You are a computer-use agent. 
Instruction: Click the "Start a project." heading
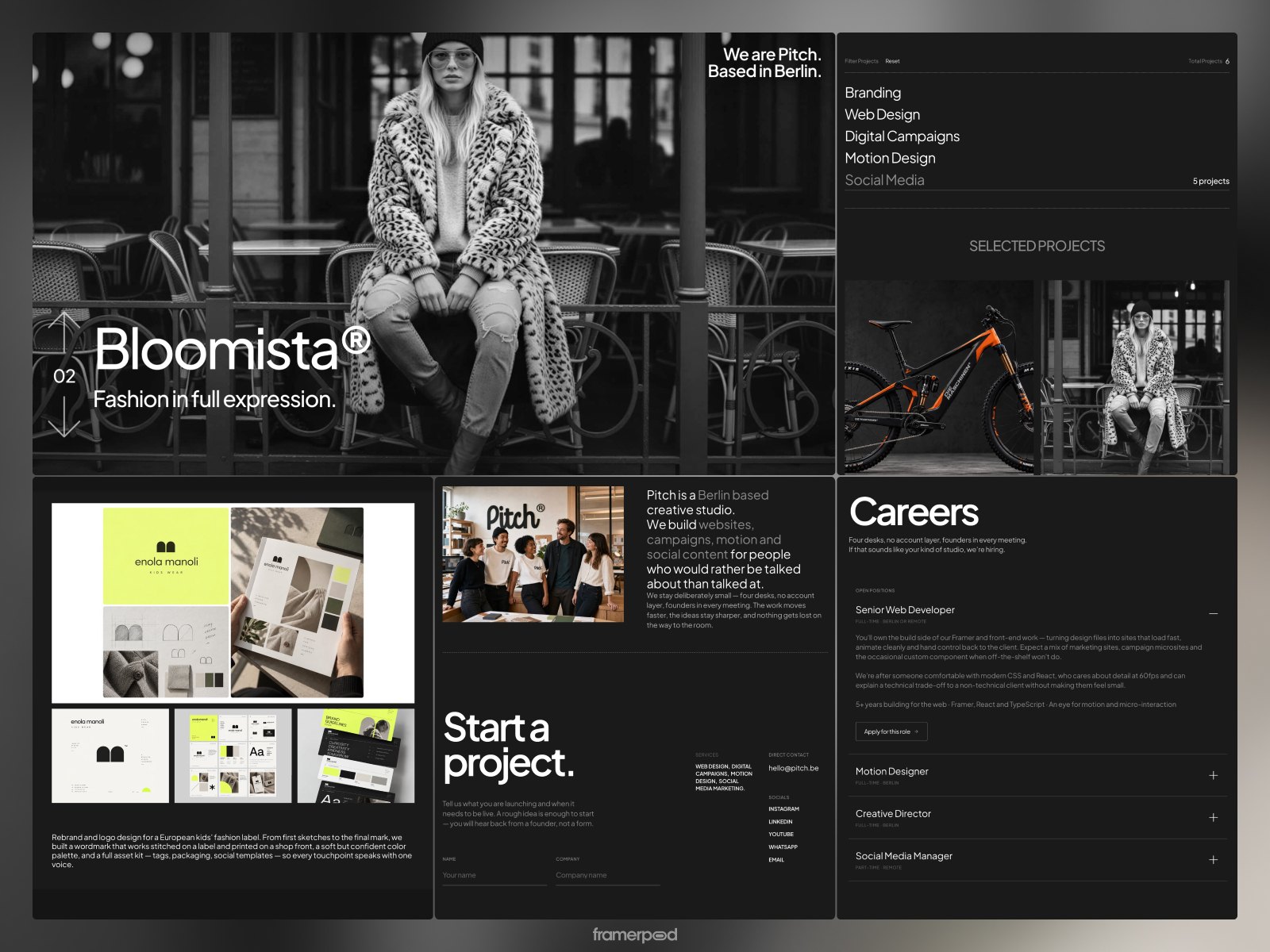point(508,746)
